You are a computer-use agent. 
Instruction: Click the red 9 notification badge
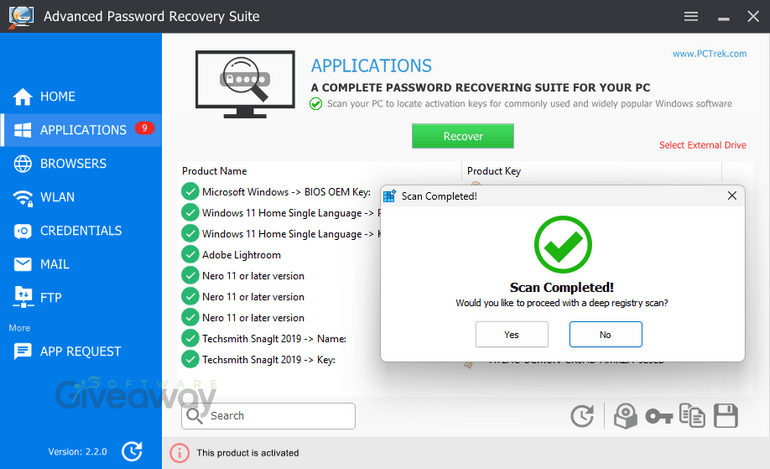coord(144,128)
